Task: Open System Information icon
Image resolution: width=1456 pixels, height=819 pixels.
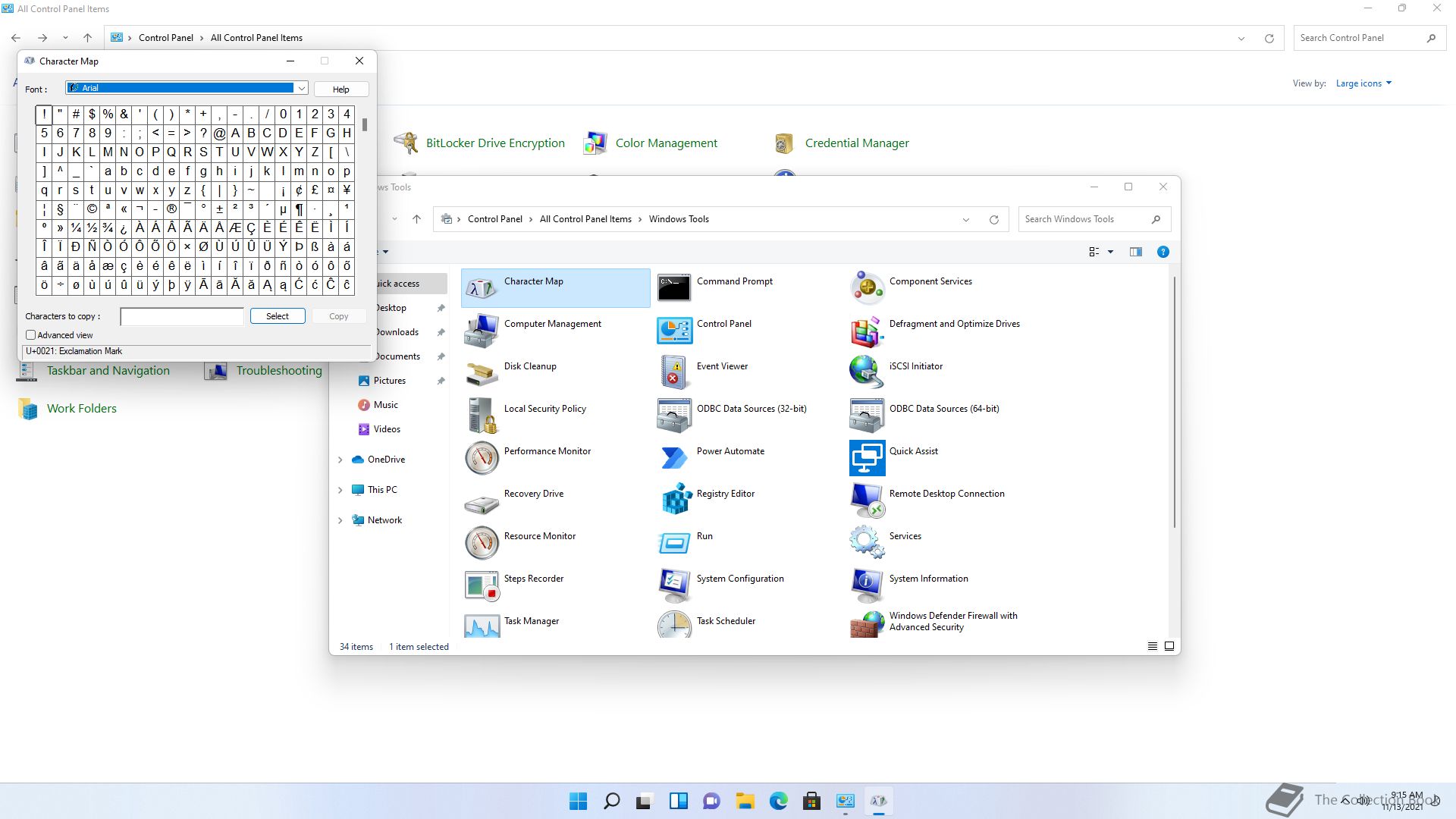Action: click(x=867, y=585)
